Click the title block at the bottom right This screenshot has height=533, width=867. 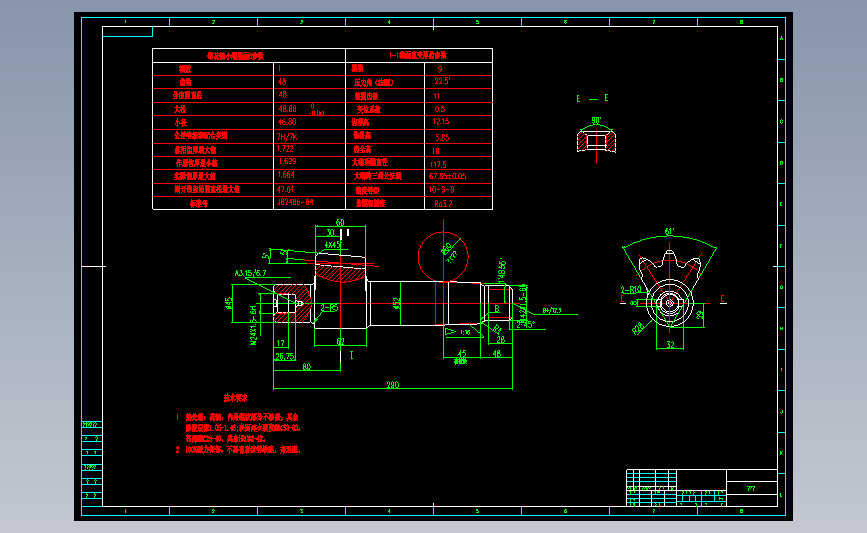pos(702,488)
